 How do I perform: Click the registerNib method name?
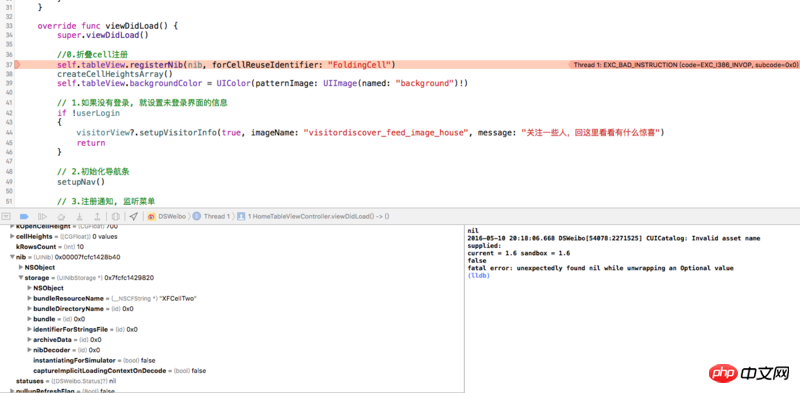pyautogui.click(x=156, y=65)
